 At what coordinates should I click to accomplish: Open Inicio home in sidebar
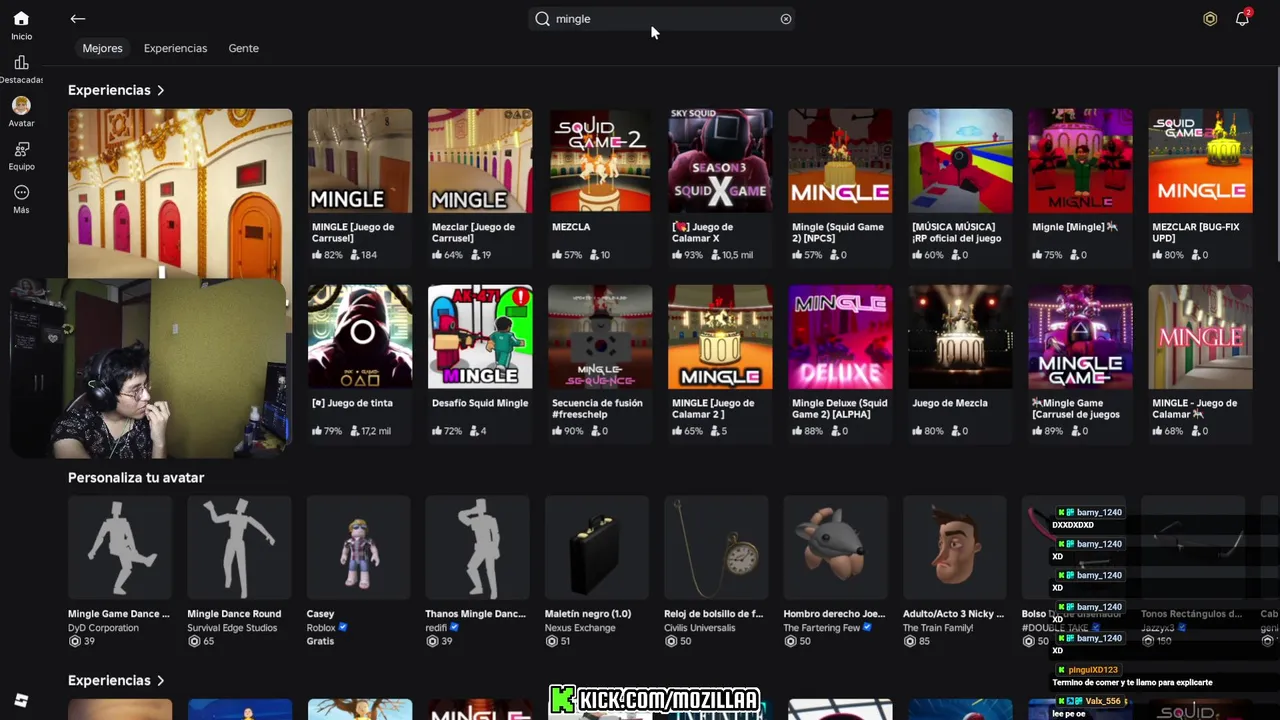click(x=21, y=25)
